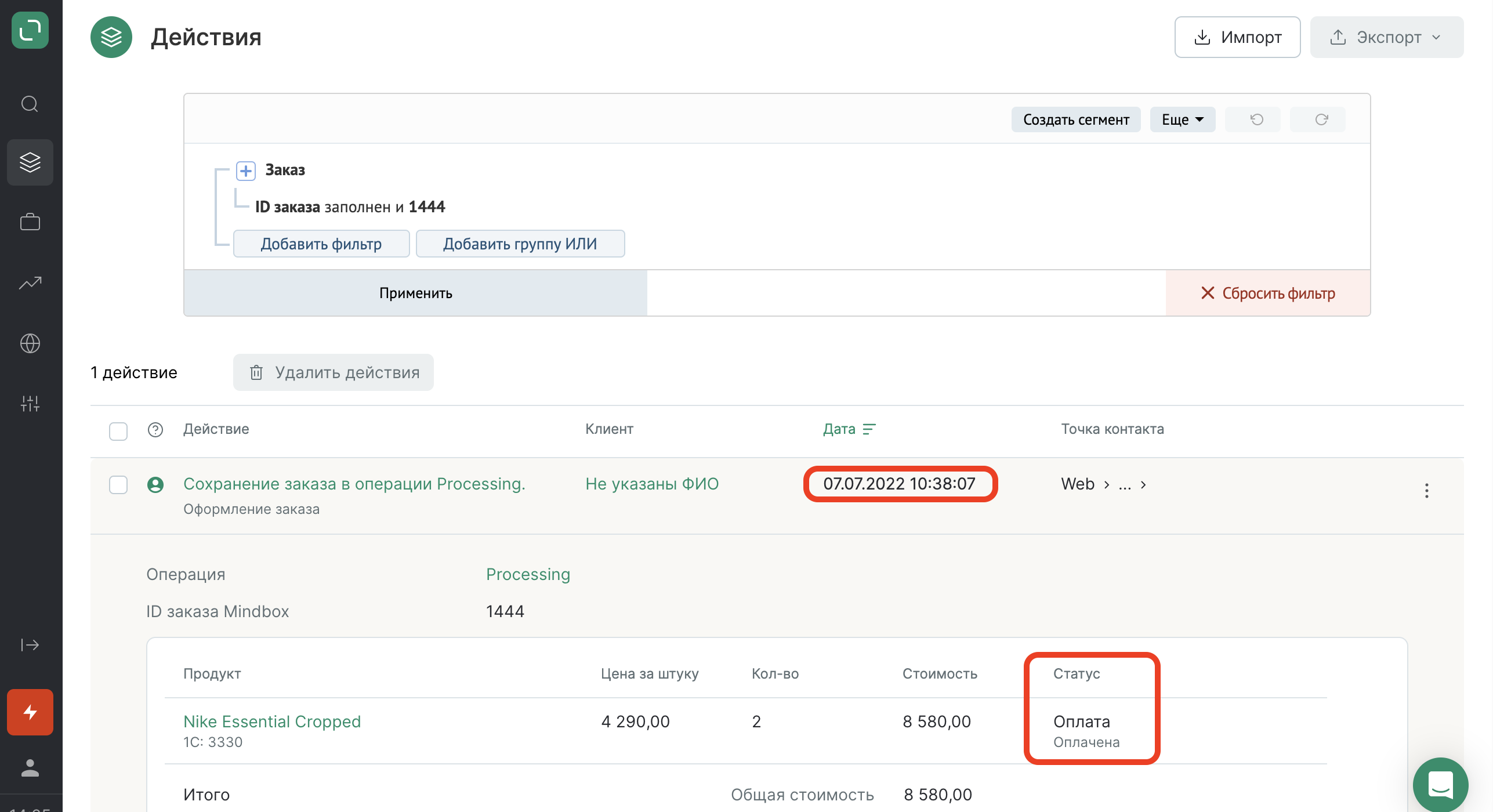Toggle the select-all checkbox in table header

118,431
